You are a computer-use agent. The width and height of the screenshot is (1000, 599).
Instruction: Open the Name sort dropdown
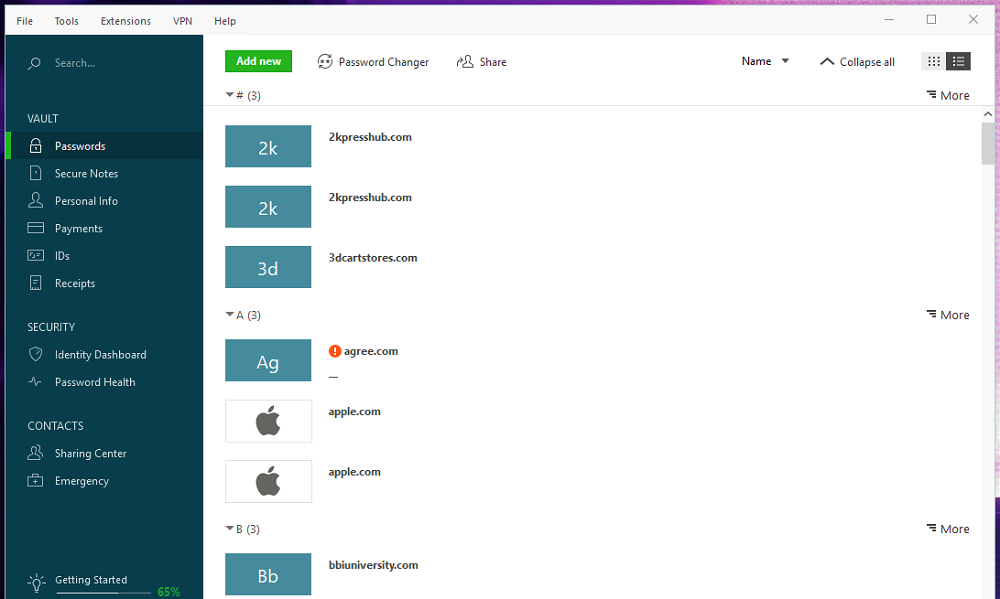coord(765,61)
